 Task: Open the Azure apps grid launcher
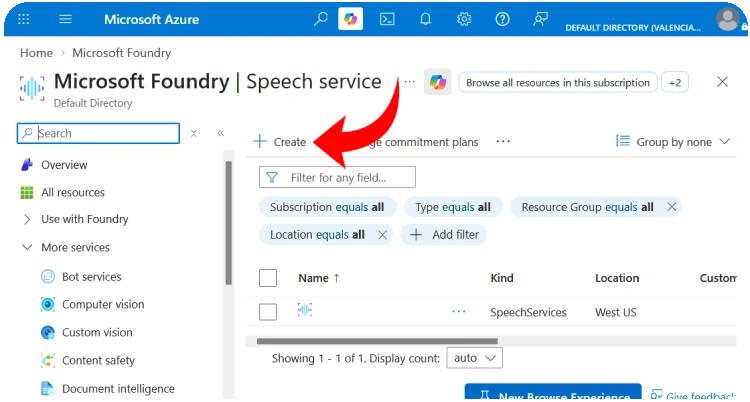tap(23, 19)
